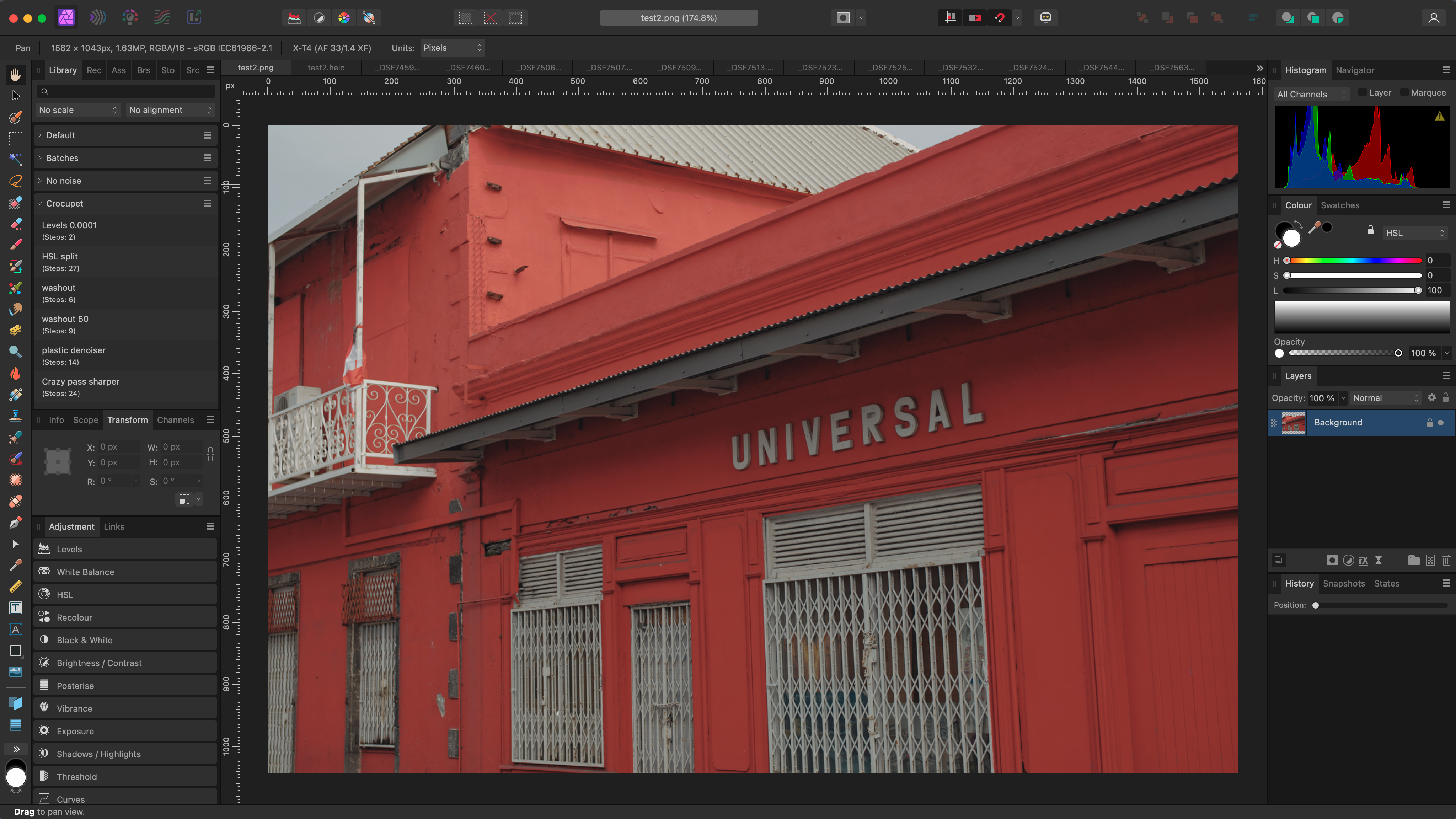Toggle Layers panel lock icon
Image resolution: width=1456 pixels, height=819 pixels.
[1445, 398]
